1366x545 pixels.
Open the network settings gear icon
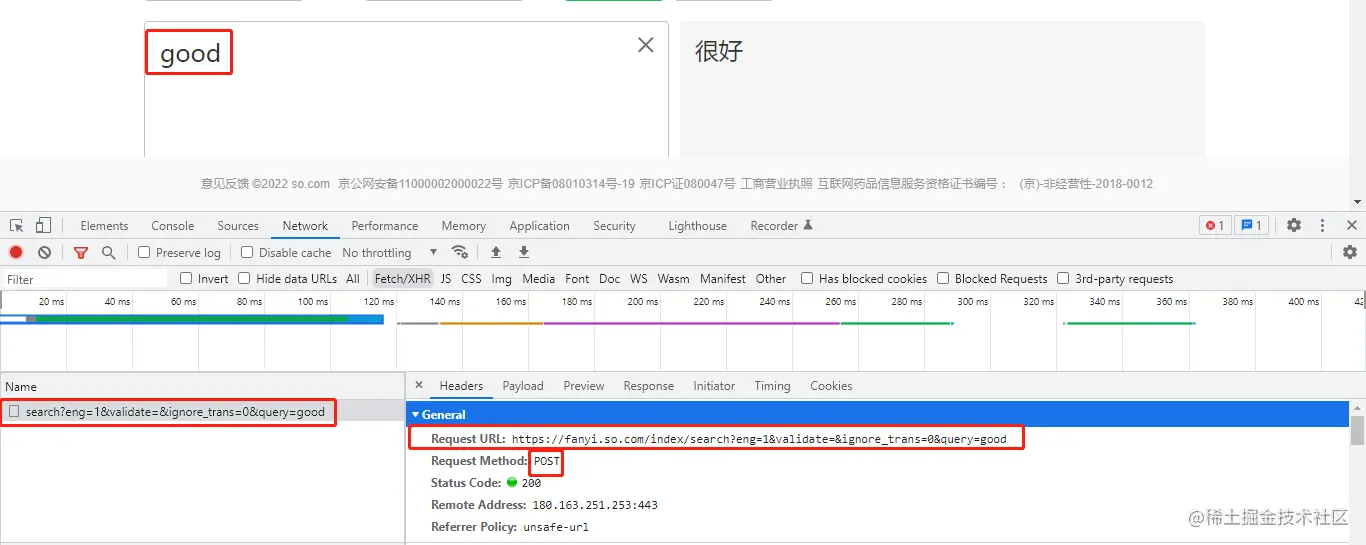click(1350, 252)
